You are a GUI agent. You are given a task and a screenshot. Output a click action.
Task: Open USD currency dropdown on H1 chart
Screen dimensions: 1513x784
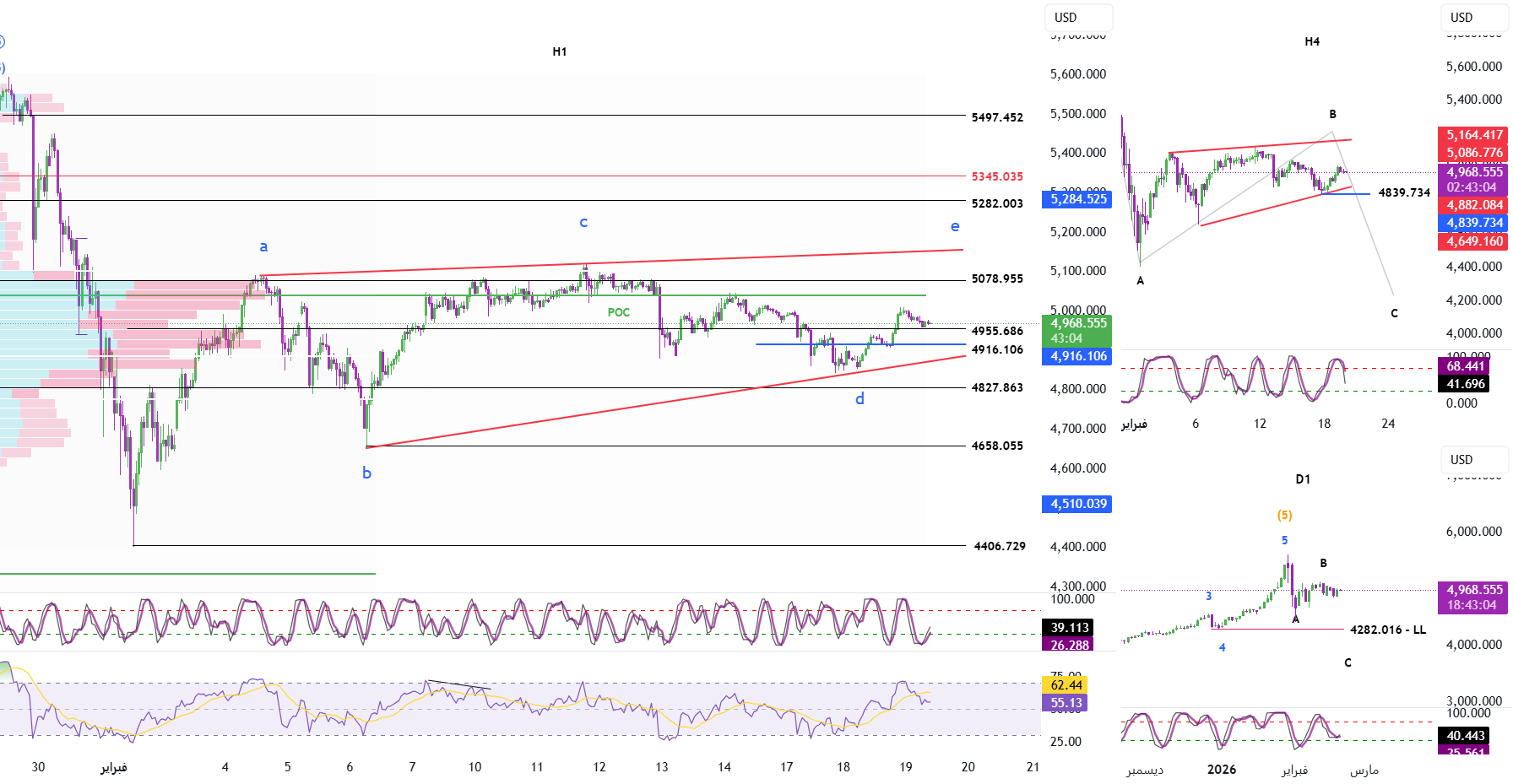tap(1078, 18)
